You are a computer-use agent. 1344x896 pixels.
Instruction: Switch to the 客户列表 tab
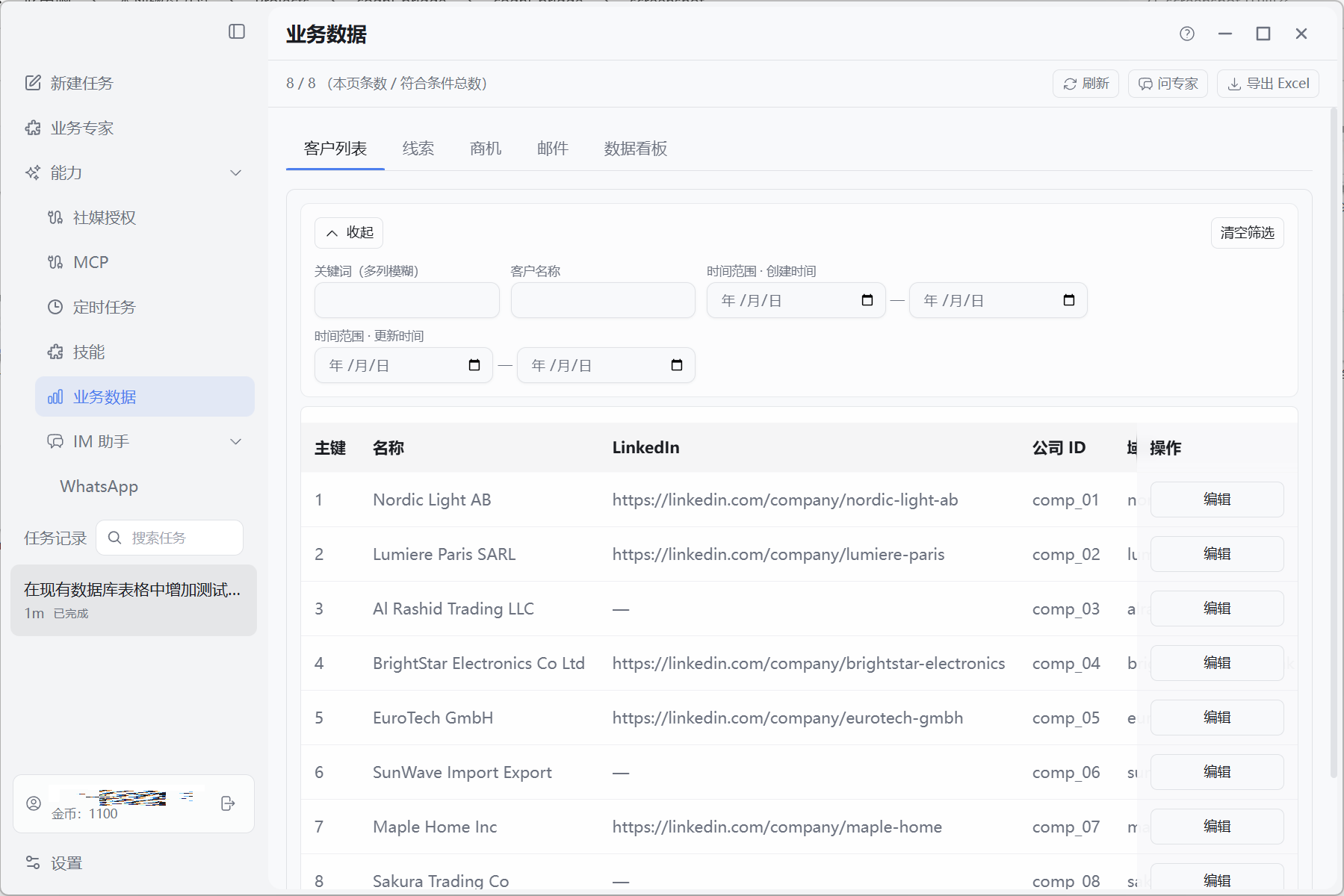[335, 149]
